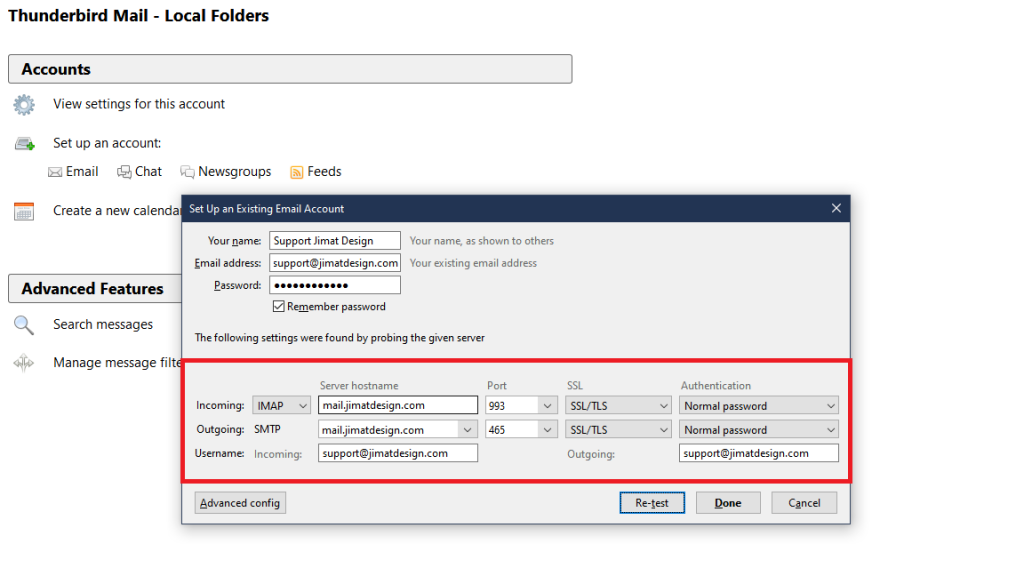Click 'The following settings were found' text

point(340,338)
